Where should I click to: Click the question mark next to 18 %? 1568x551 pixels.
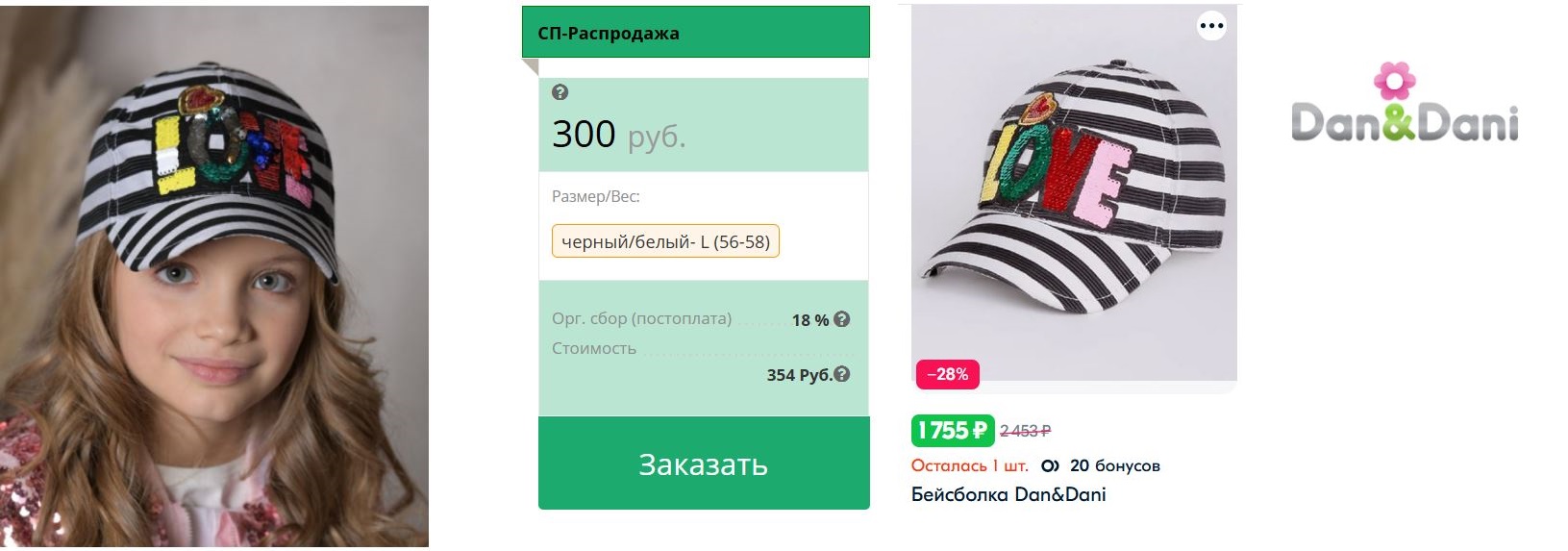[842, 319]
